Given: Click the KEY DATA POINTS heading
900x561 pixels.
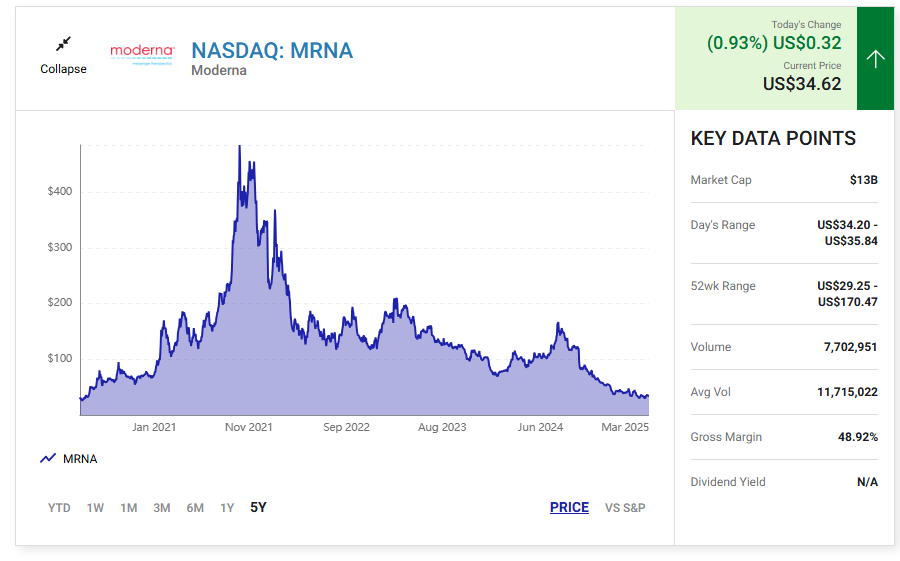Looking at the screenshot, I should click(773, 138).
